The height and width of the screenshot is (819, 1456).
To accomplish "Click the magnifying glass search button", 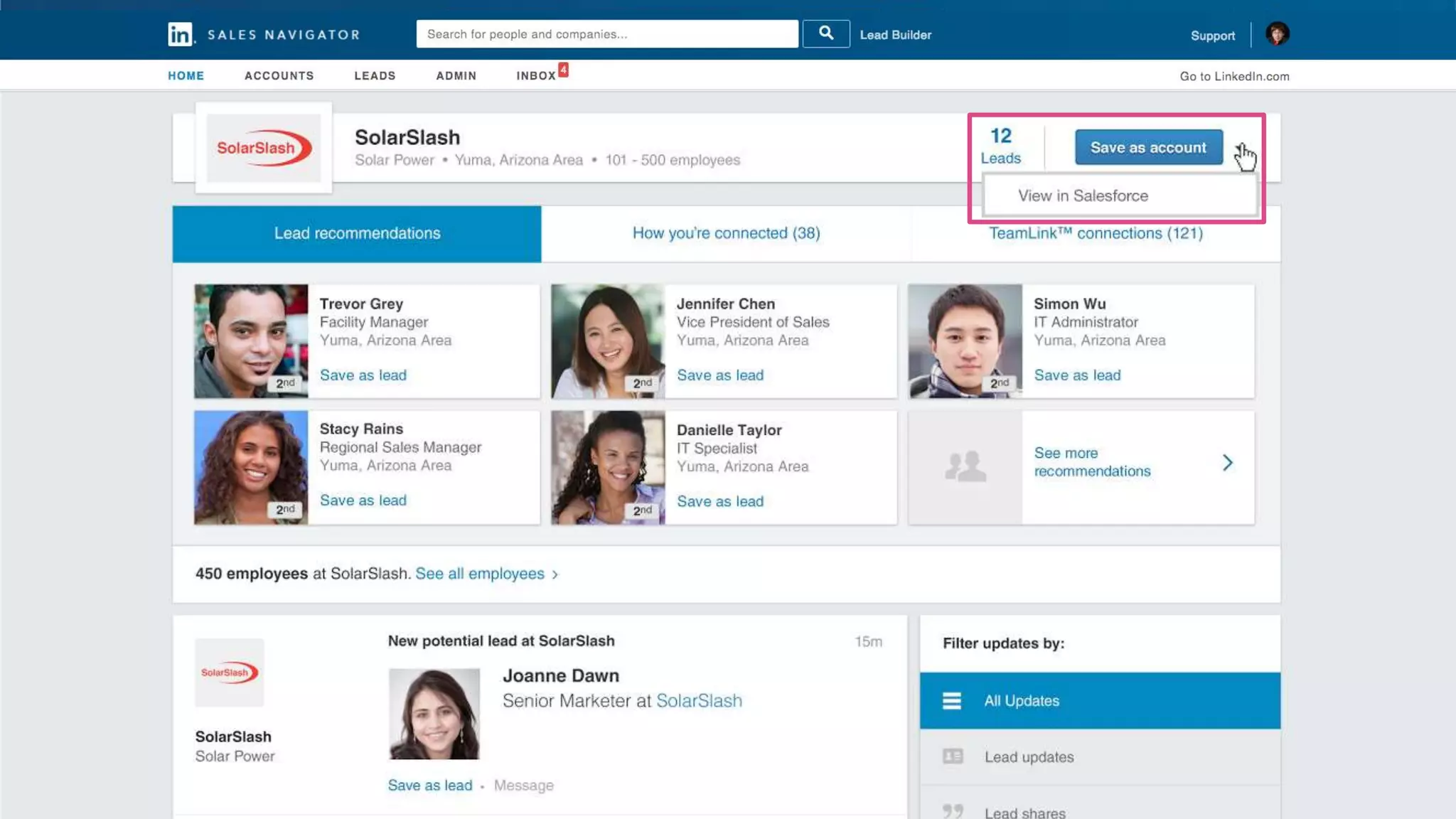I will [825, 33].
